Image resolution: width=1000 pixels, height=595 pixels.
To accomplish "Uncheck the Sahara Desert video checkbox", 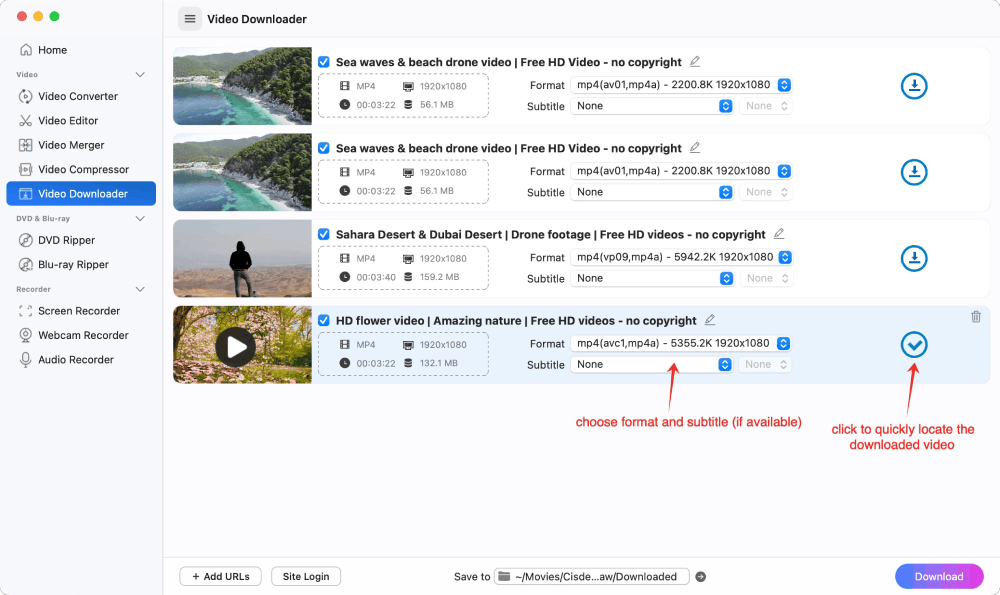I will coord(324,234).
